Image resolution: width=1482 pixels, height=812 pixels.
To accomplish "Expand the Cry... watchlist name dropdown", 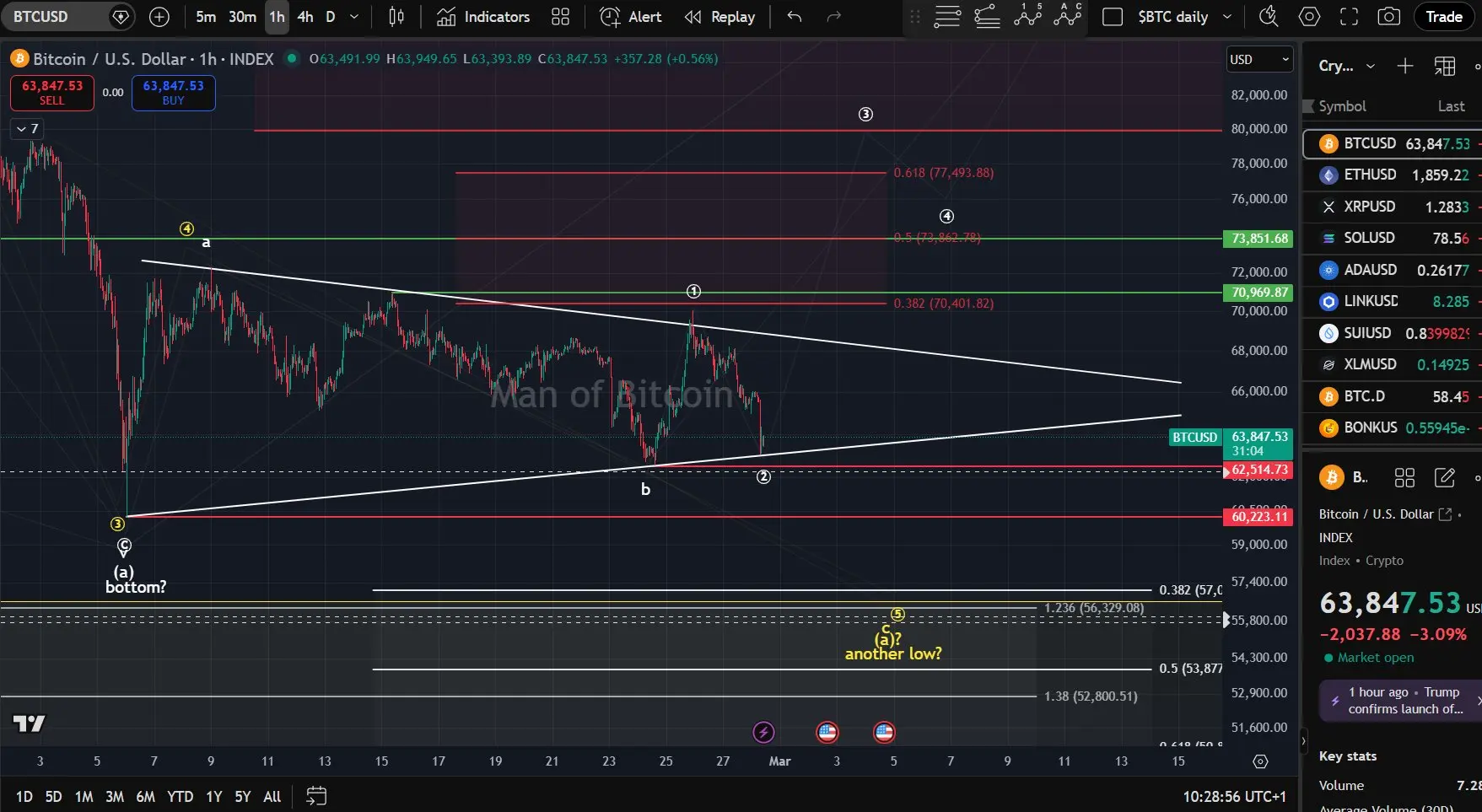I will click(1346, 66).
